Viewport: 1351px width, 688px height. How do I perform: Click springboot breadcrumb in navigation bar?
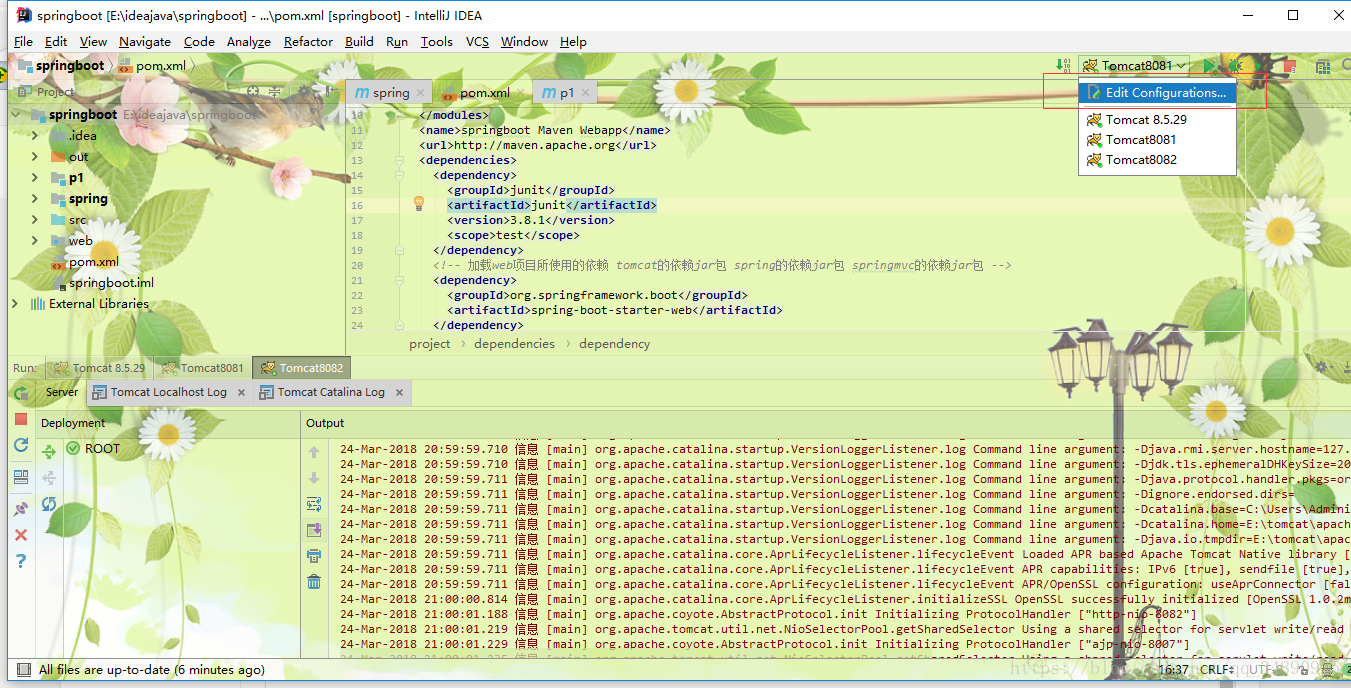pyautogui.click(x=62, y=66)
